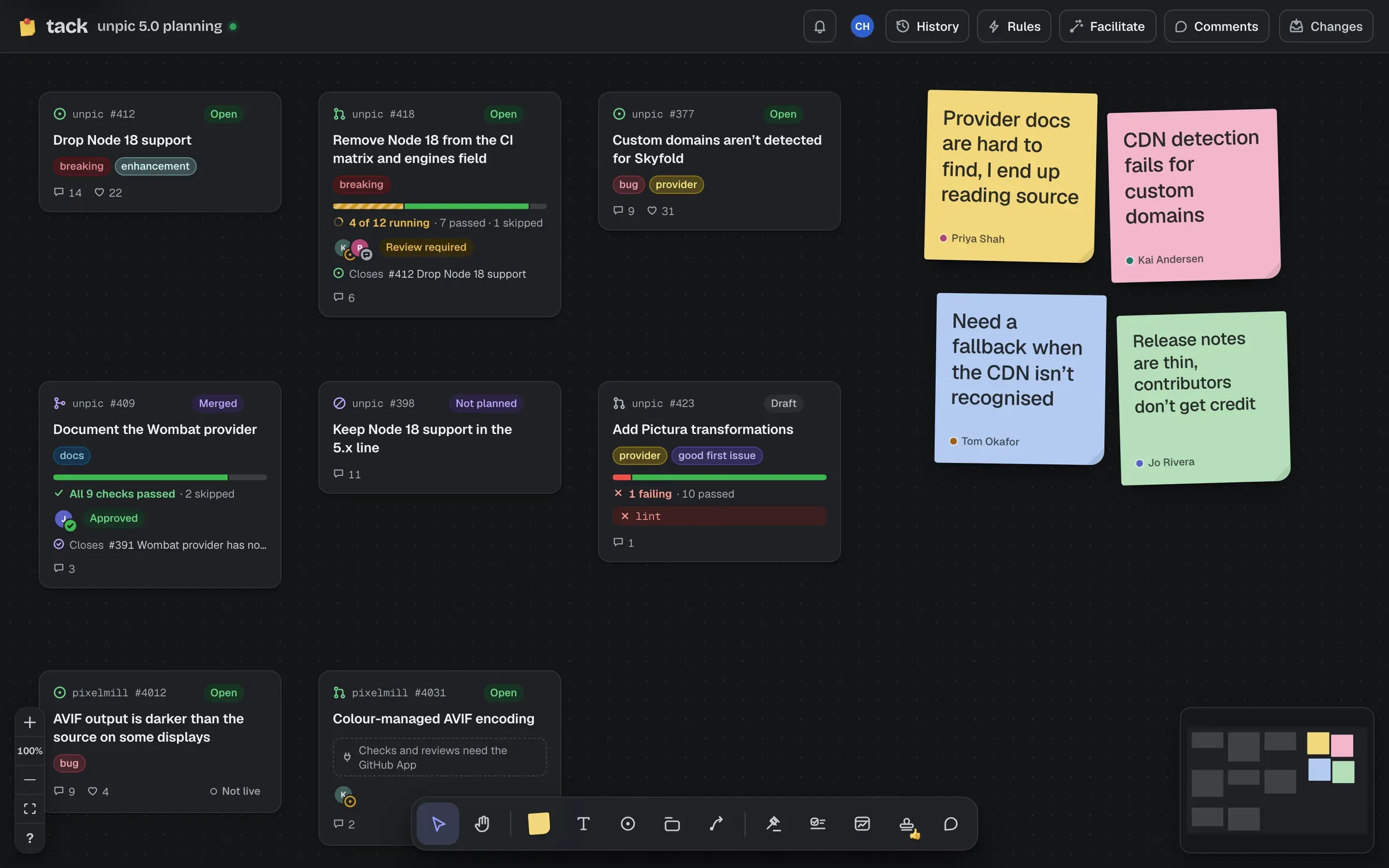
Task: Click the board title unpic 5.0 planning
Action: pos(159,26)
